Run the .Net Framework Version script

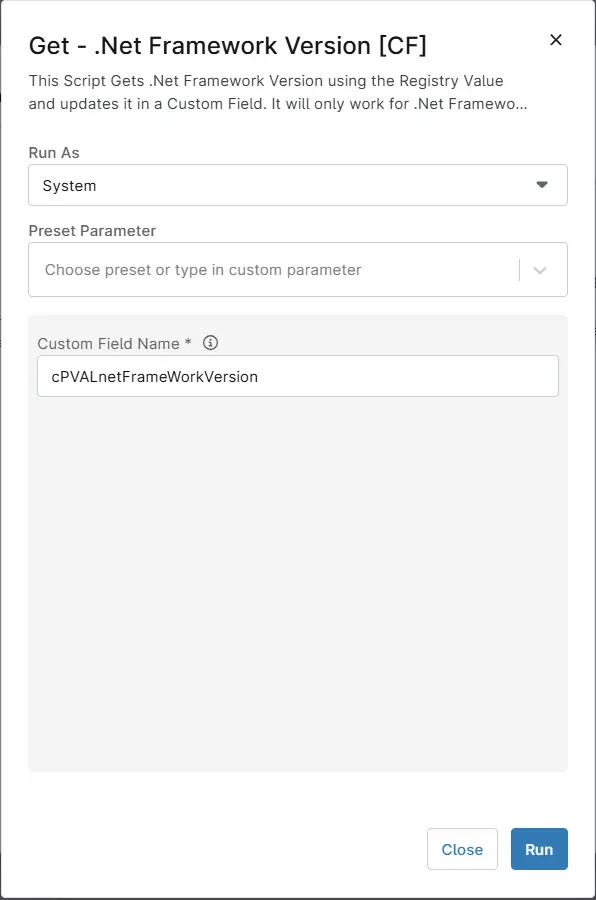tap(539, 849)
